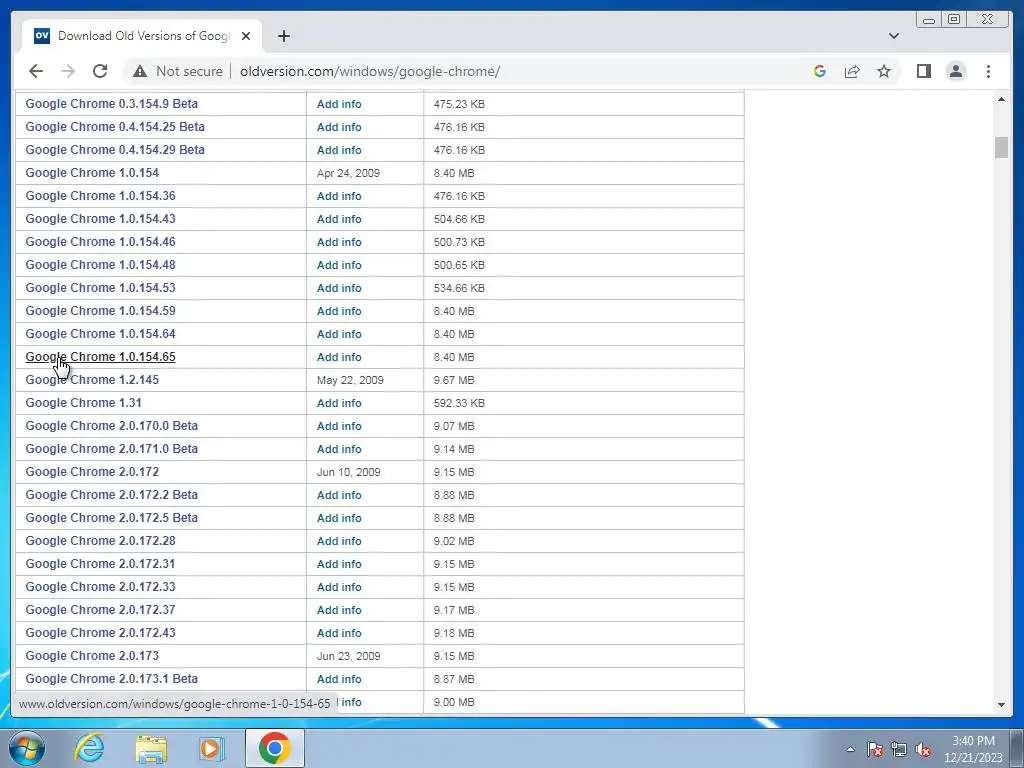Screen dimensions: 1024x768
Task: Toggle the Chrome side panel
Action: click(x=923, y=71)
